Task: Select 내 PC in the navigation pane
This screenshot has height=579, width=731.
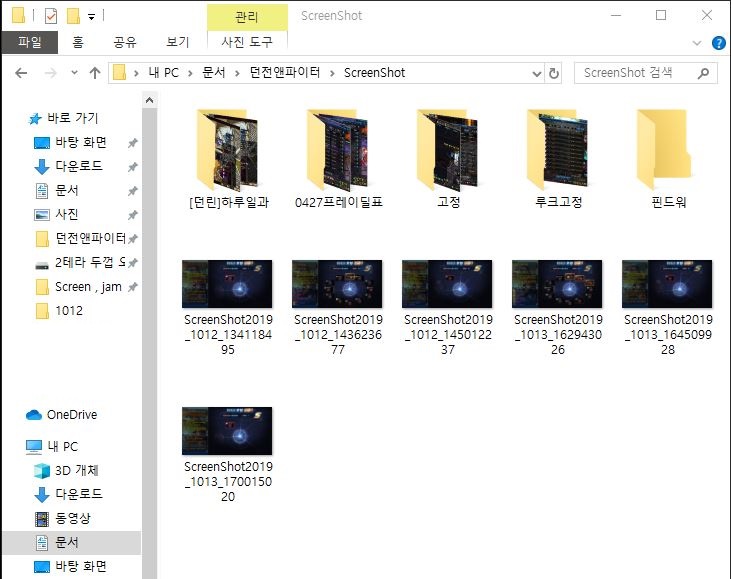Action: tap(52, 447)
